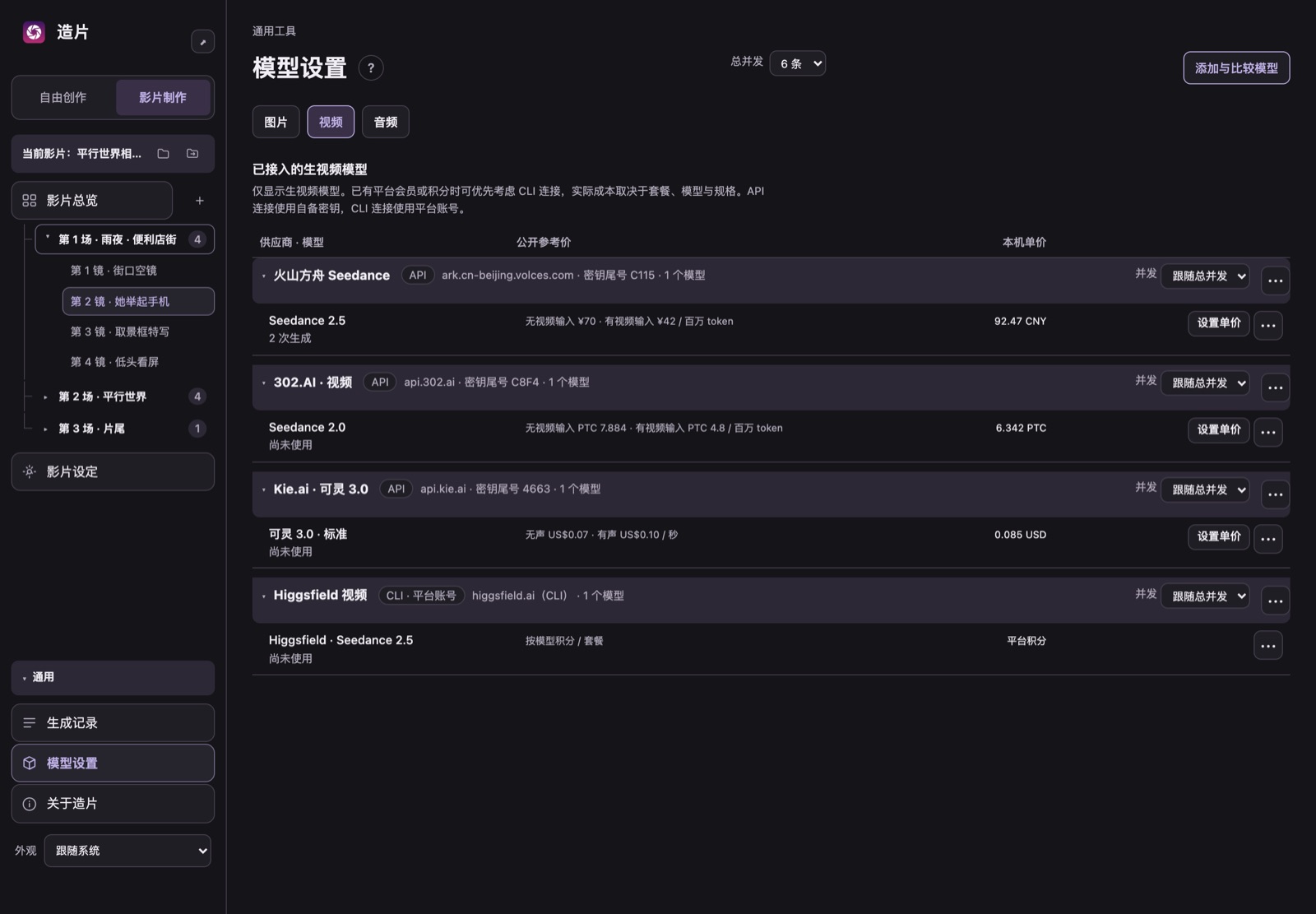Viewport: 1316px width, 914px height.
Task: Open more options for 可灵 3.0 标准 row
Action: [x=1267, y=539]
